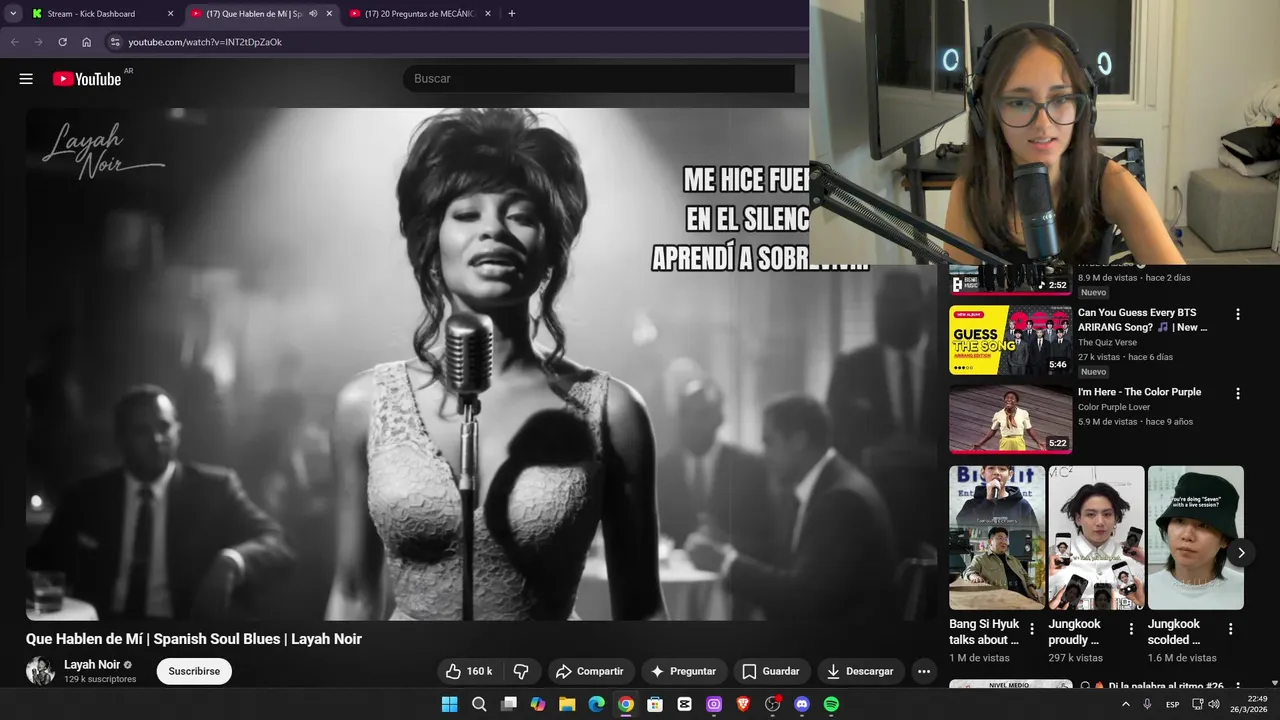Open Task View from the taskbar
The image size is (1280, 720).
pos(508,704)
